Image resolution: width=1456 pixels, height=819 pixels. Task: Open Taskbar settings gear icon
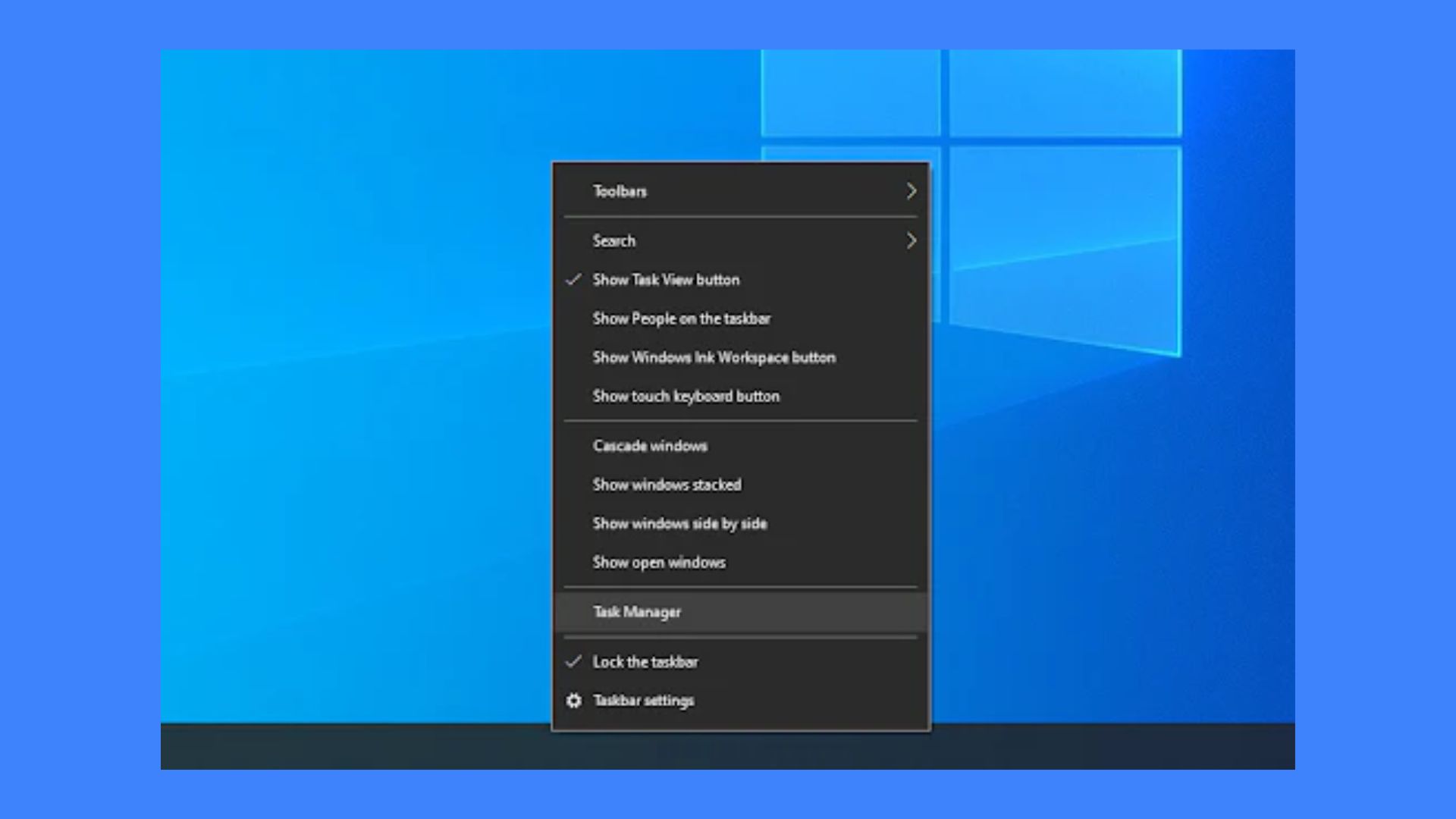pos(574,701)
